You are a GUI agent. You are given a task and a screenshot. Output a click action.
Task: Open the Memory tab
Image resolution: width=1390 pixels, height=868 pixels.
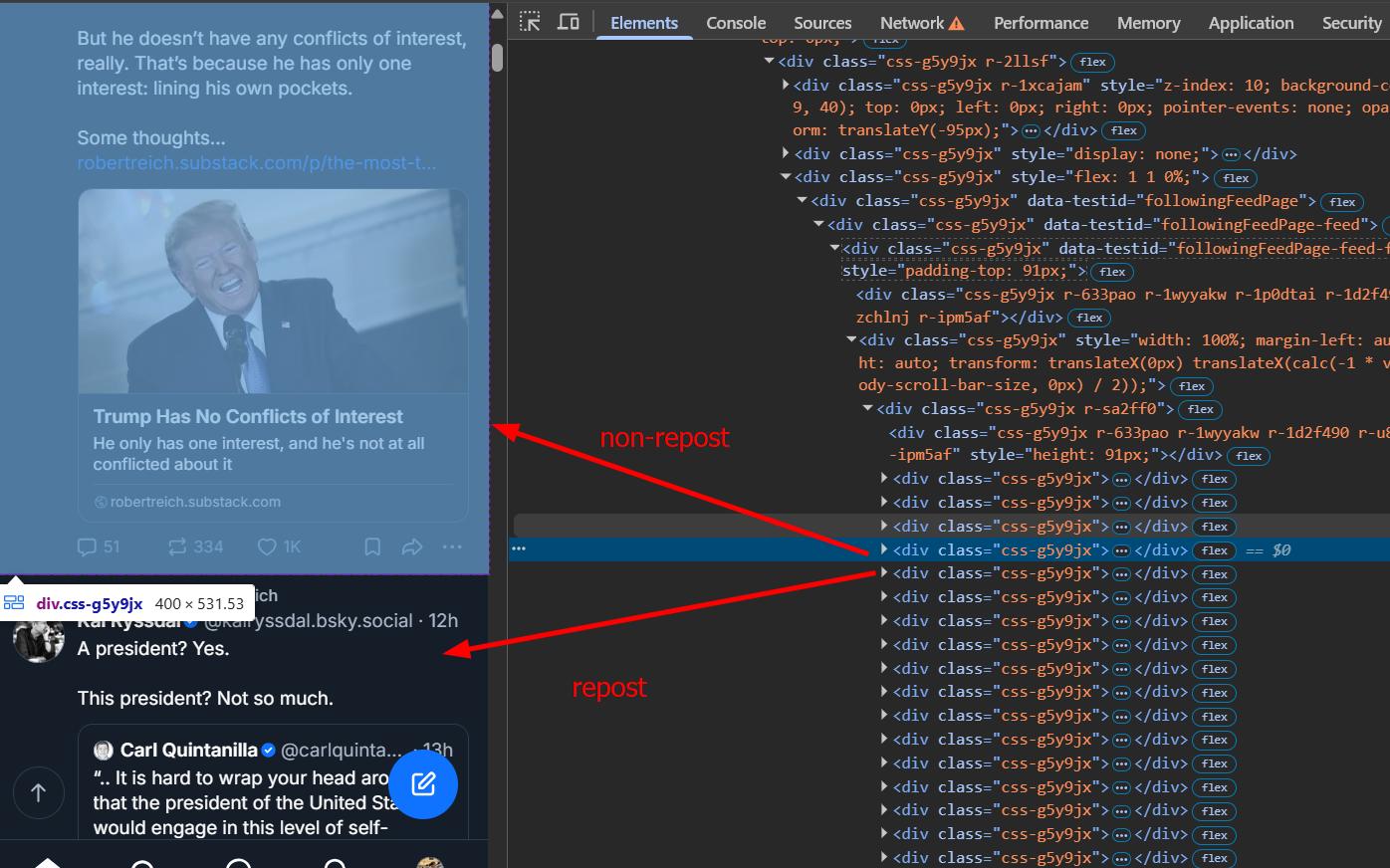1148,23
